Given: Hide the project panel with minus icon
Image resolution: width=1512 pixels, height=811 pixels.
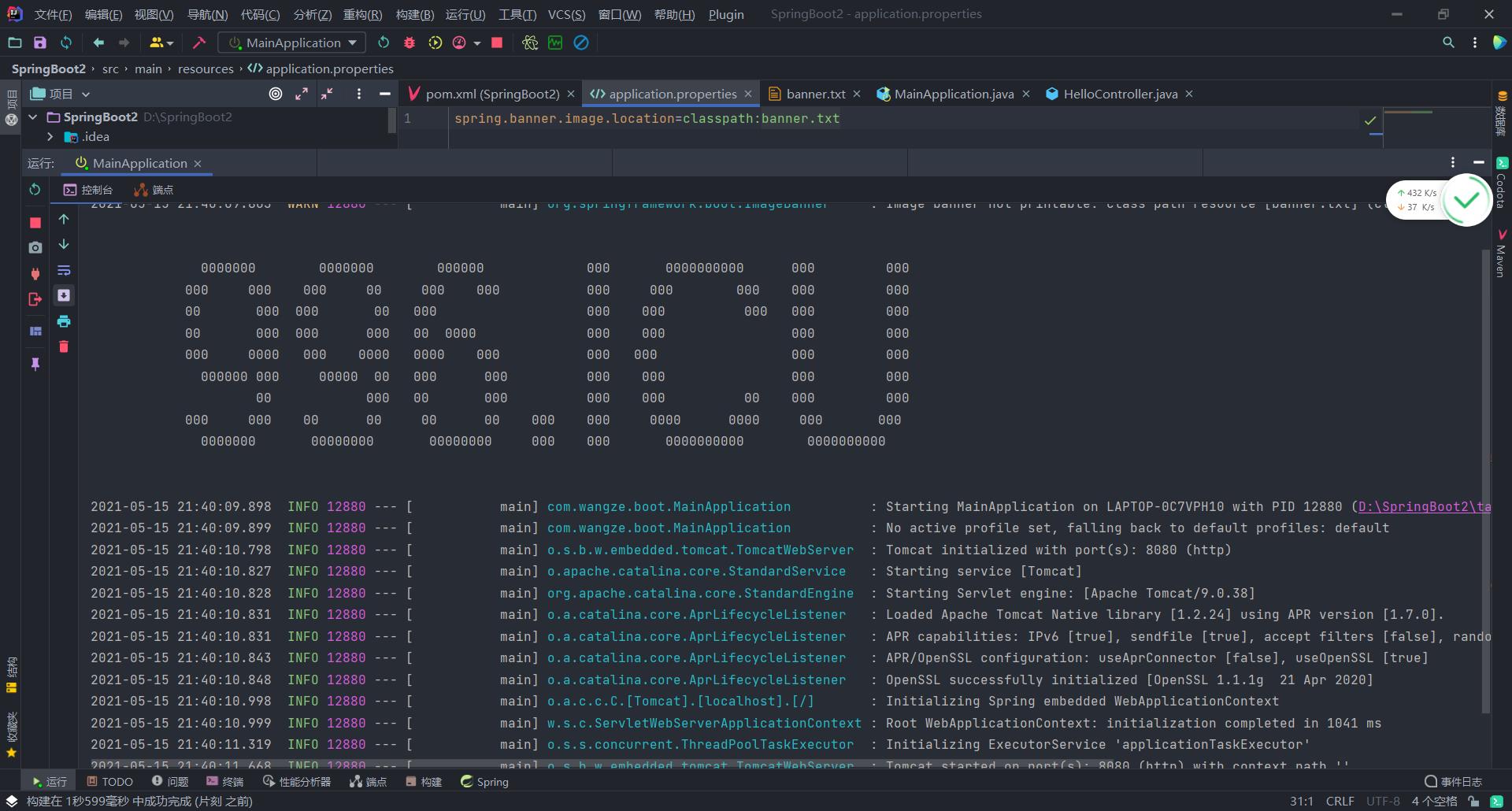Looking at the screenshot, I should 384,94.
